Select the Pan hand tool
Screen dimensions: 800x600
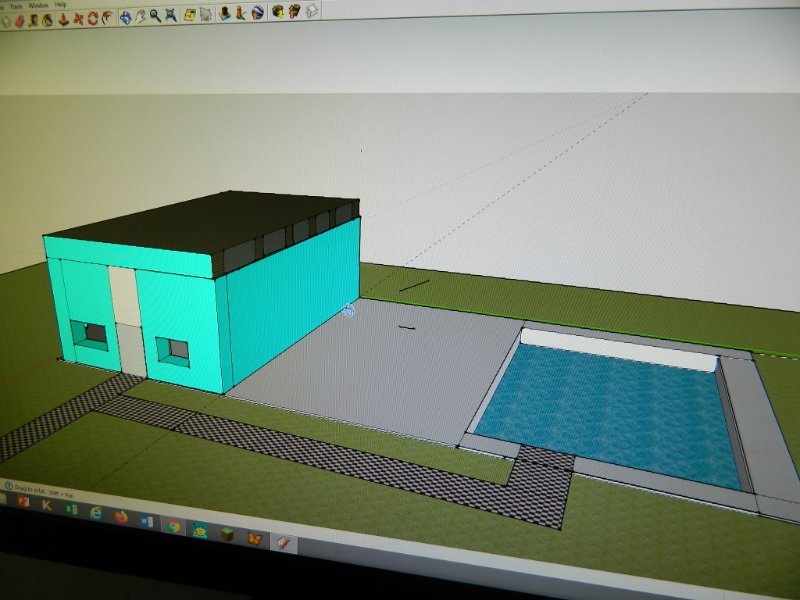coord(141,17)
